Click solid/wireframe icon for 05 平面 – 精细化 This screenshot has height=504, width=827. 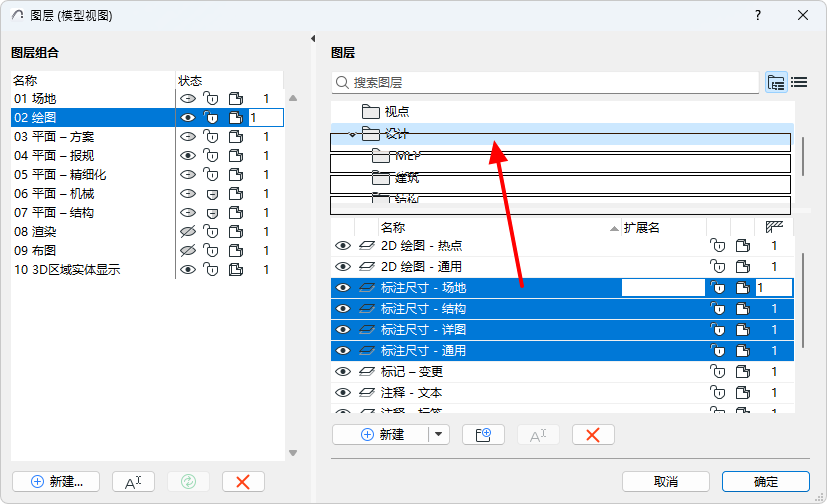pyautogui.click(x=236, y=175)
